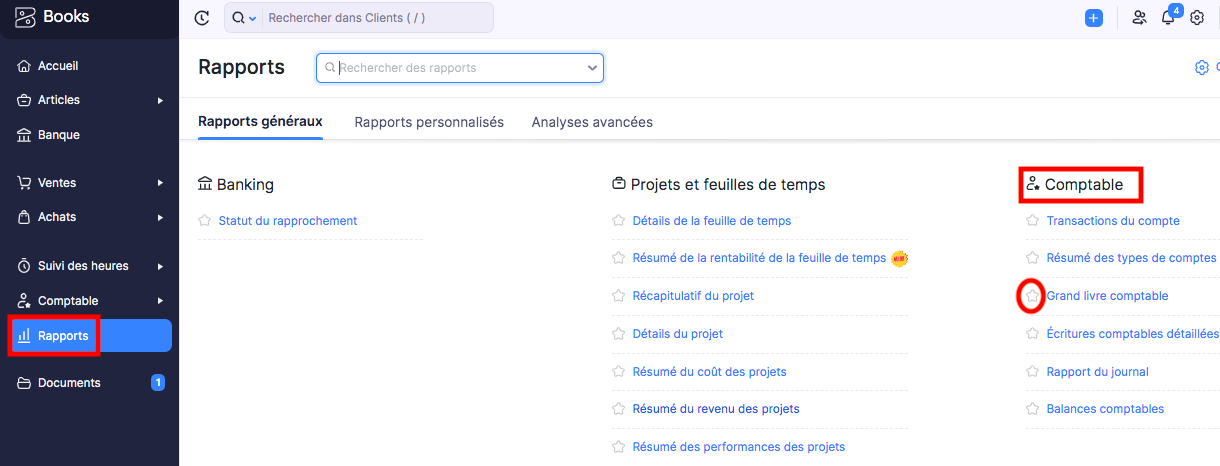The width and height of the screenshot is (1220, 466).
Task: Favorite the Grand livre comptable star
Action: coord(1032,296)
